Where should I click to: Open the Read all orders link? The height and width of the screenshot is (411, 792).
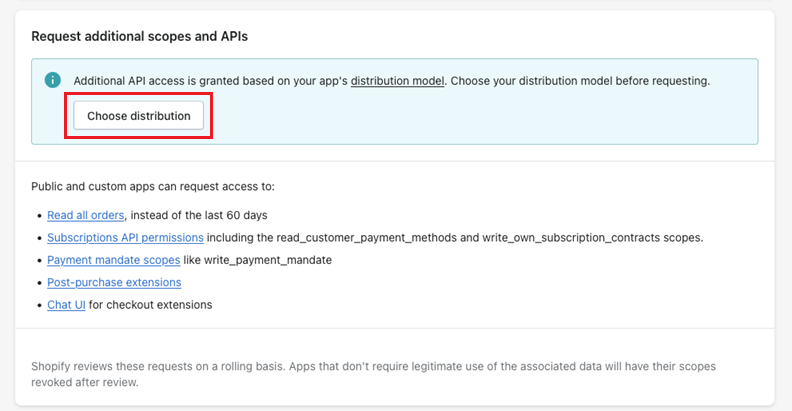tap(86, 215)
